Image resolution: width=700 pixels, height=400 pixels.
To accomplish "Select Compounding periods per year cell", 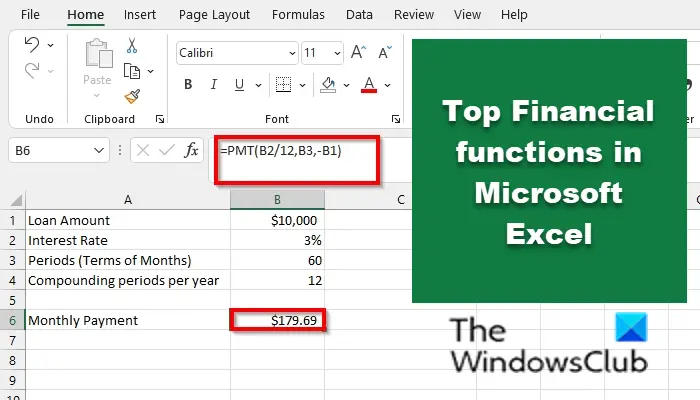I will point(128,280).
